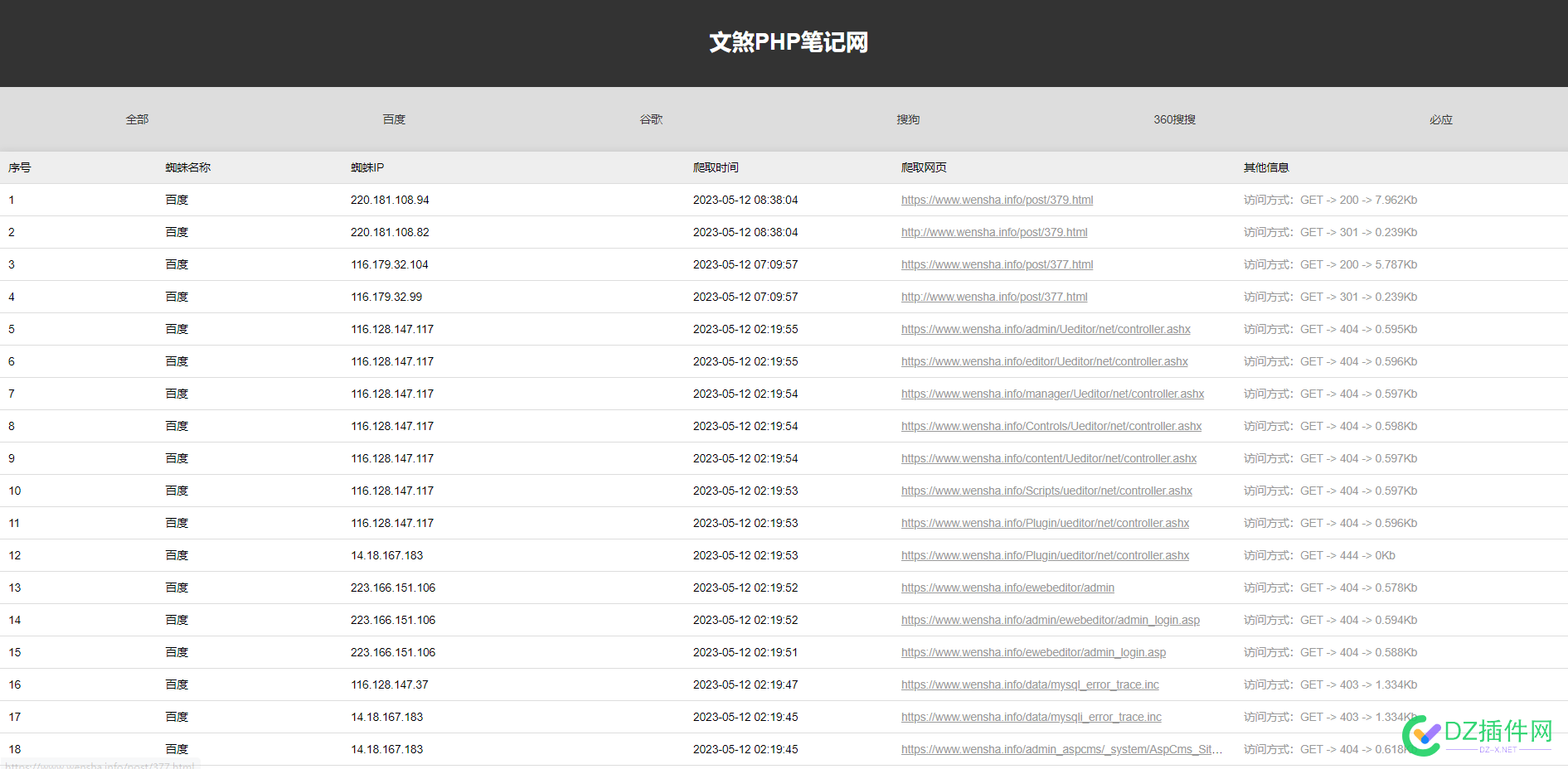Screen dimensions: 1568x769
Task: Switch to the 360搜搜 spider tab
Action: click(1174, 119)
